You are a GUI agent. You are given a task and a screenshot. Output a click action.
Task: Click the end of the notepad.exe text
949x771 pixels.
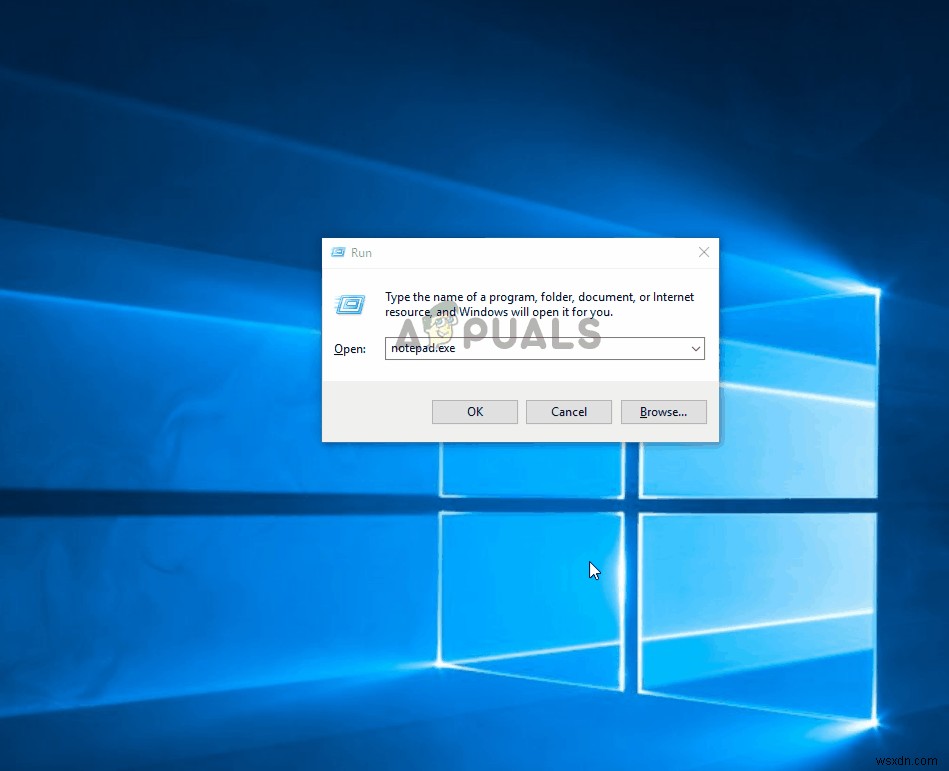[455, 348]
